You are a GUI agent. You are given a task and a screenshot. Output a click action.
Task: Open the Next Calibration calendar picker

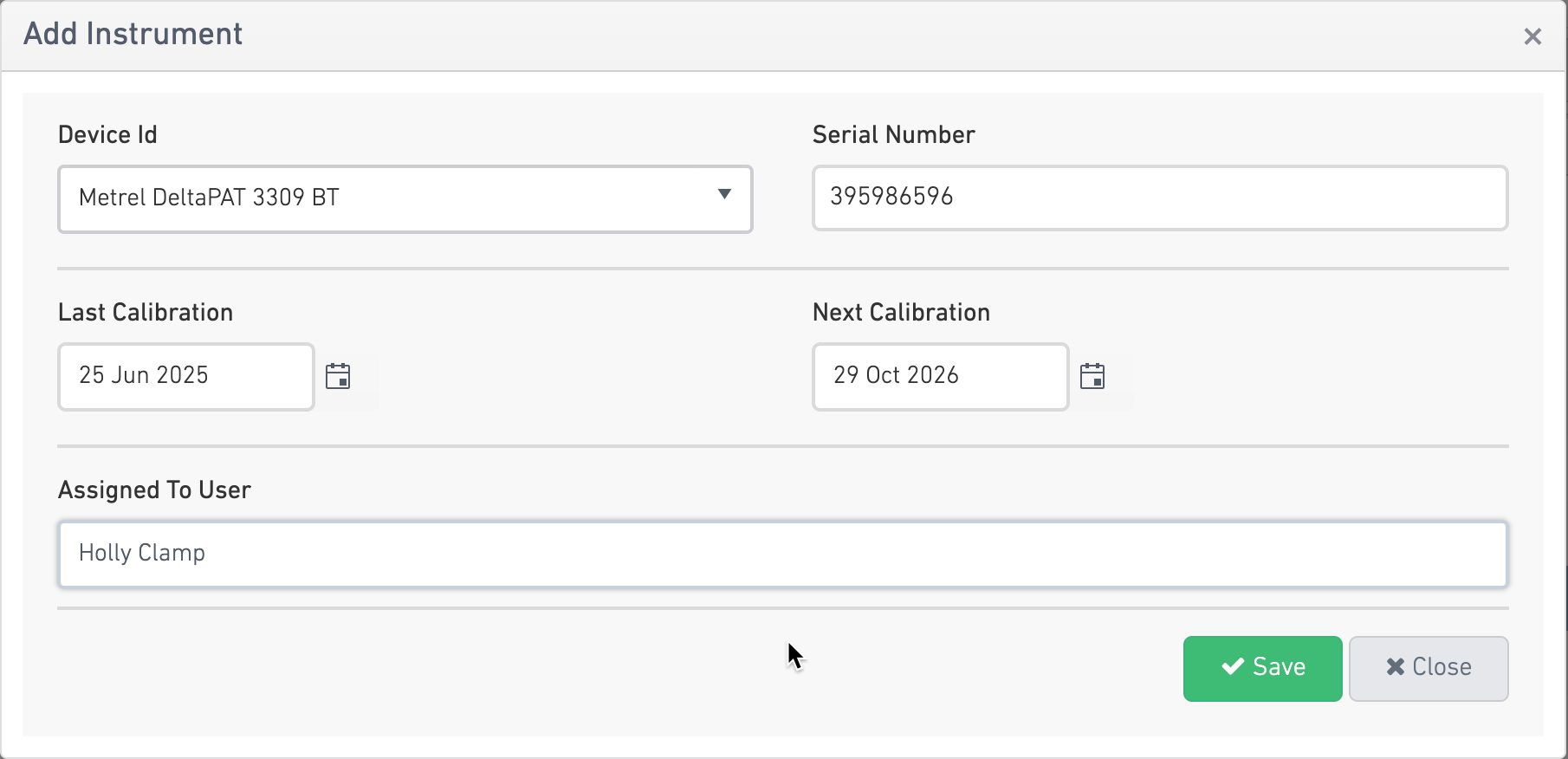tap(1092, 376)
